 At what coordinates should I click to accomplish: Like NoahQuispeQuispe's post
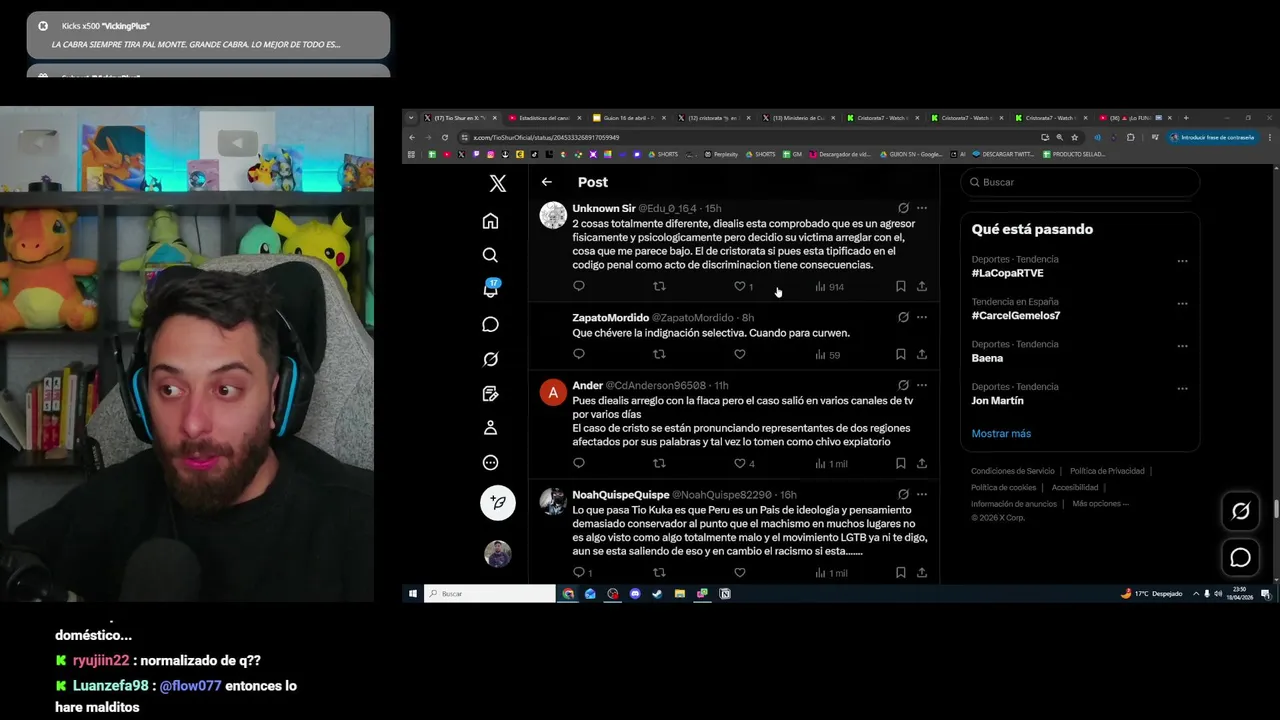[x=740, y=572]
